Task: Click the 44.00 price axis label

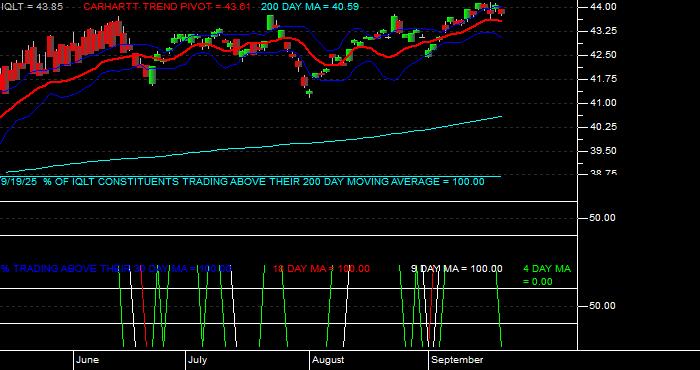Action: tap(603, 7)
